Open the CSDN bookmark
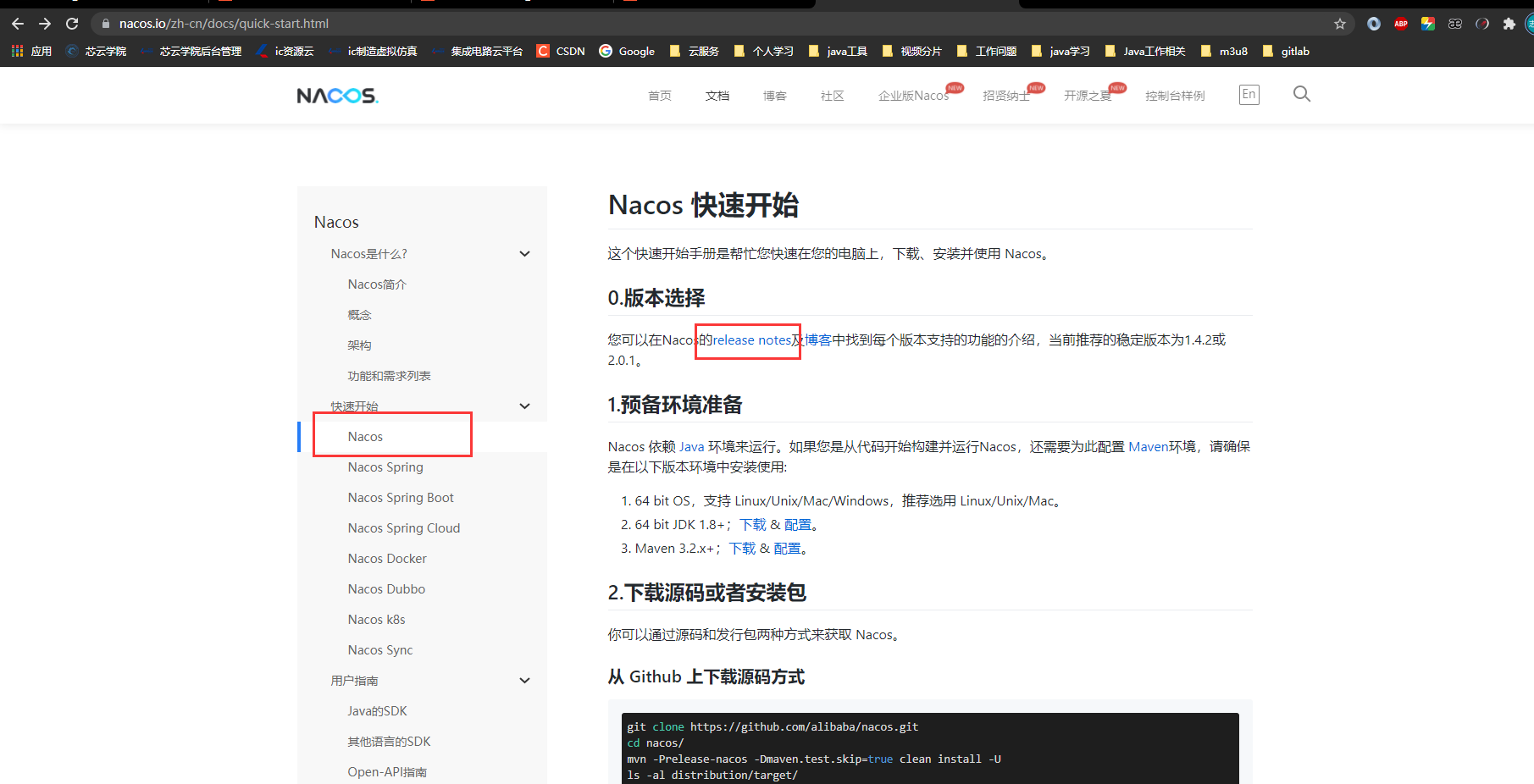Screen dimensions: 1534x784 [560, 51]
